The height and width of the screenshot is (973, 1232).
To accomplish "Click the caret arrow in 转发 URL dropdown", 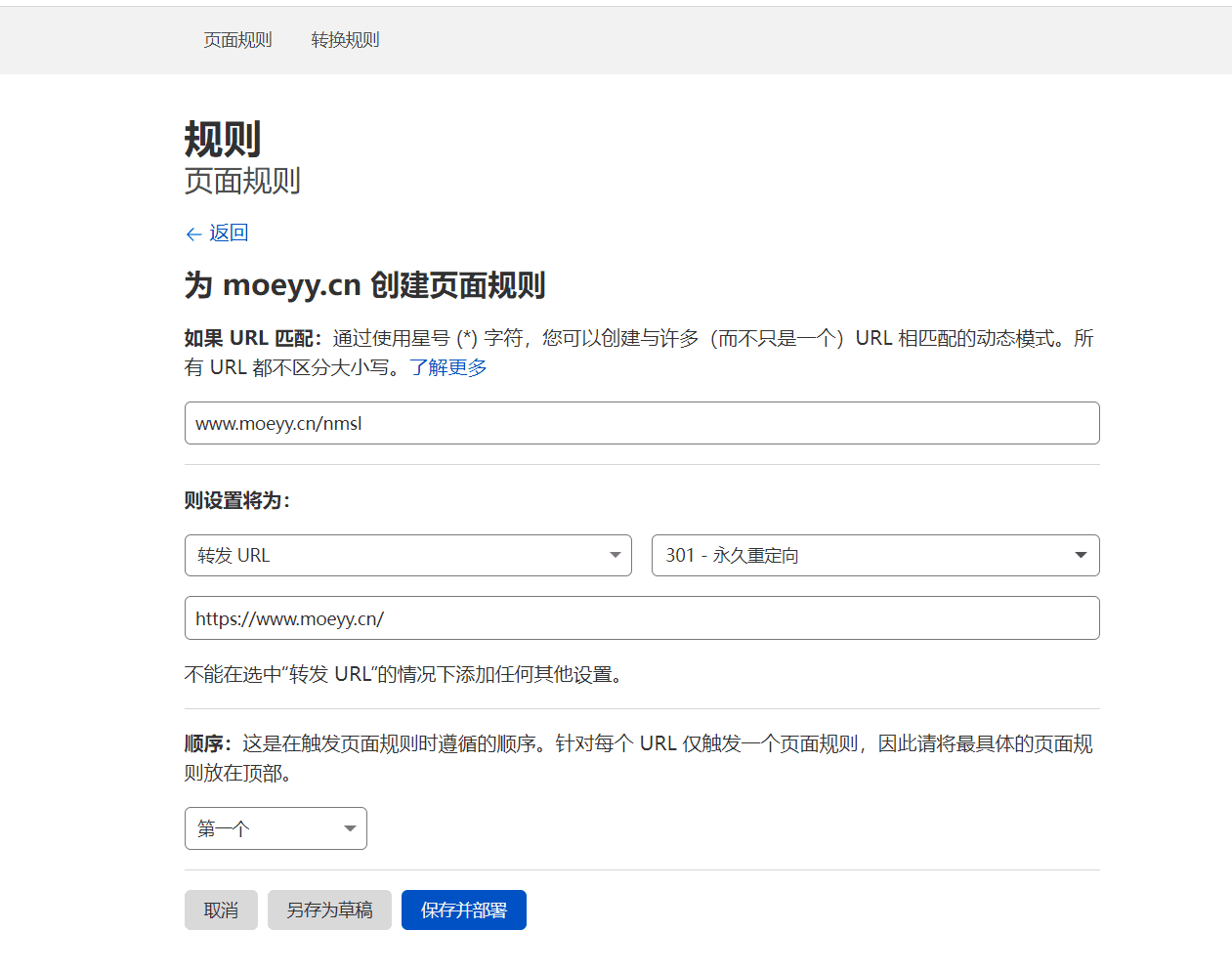I will (x=615, y=555).
